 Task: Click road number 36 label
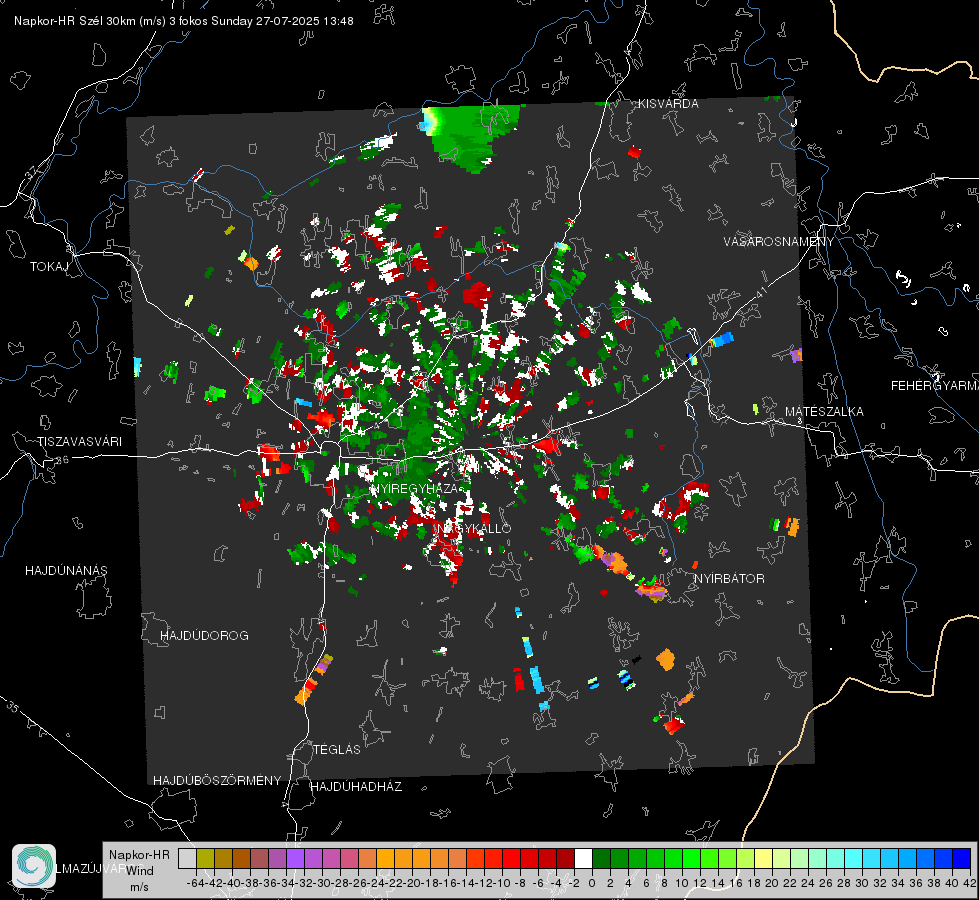[x=62, y=460]
